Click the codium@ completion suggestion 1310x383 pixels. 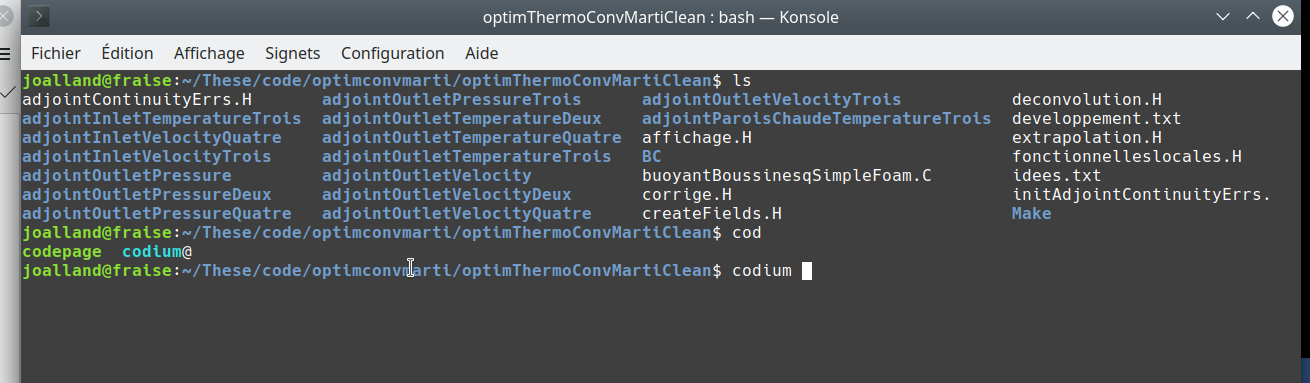(157, 252)
